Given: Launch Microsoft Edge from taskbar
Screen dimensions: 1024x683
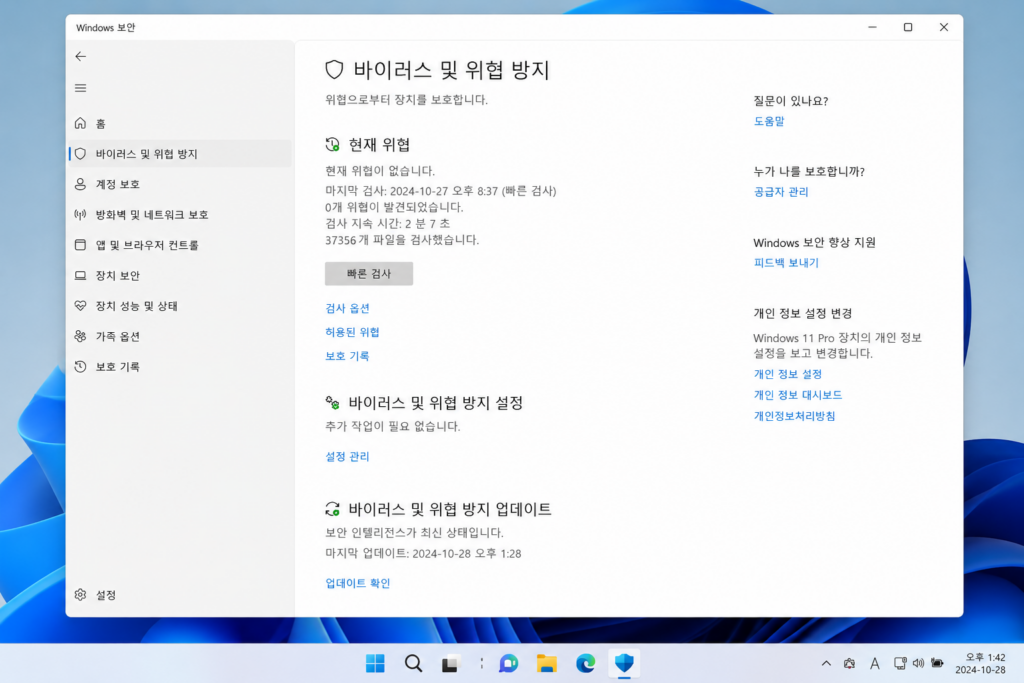Looking at the screenshot, I should click(x=585, y=663).
